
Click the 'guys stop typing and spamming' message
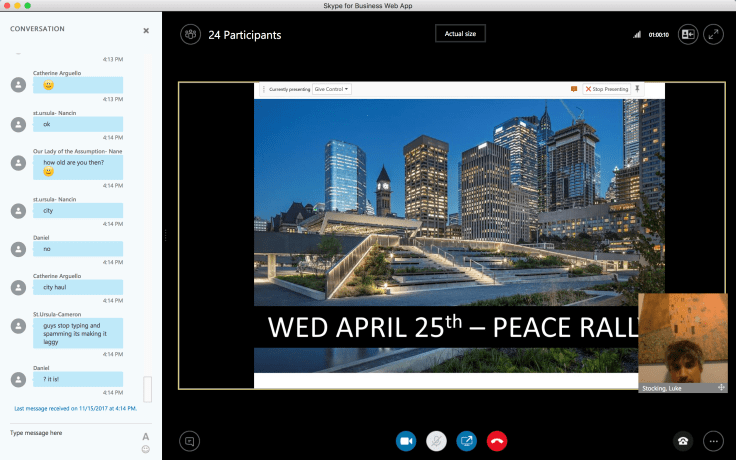[78, 333]
